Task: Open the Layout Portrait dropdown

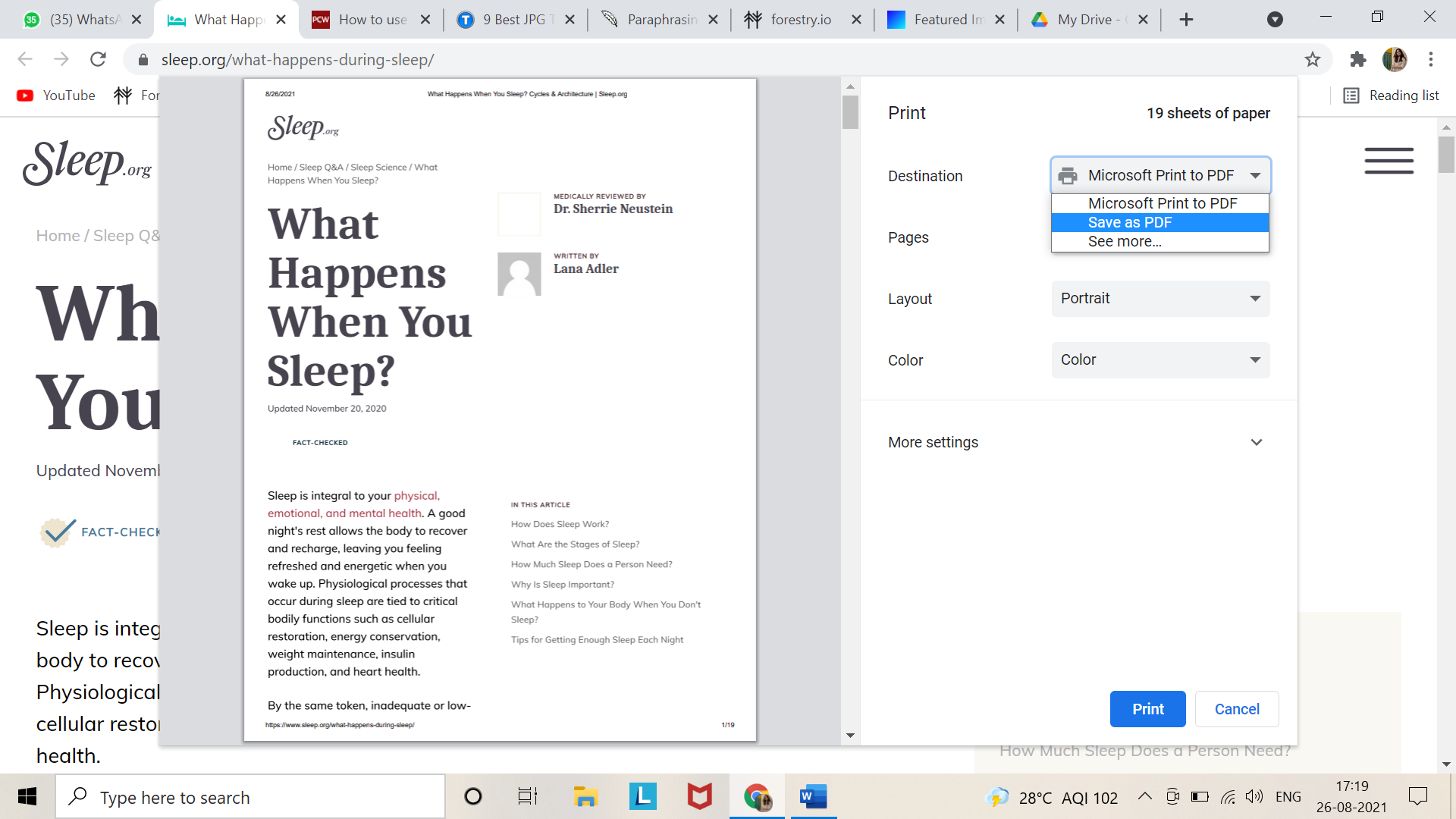Action: [1159, 299]
